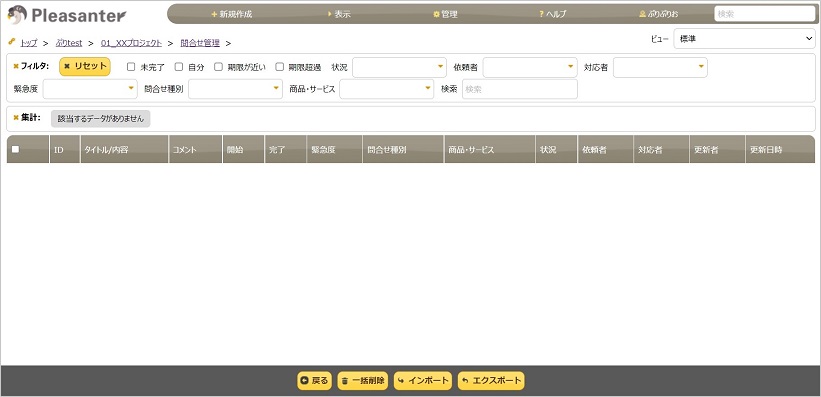The image size is (821, 397).
Task: Click the リセット filter button
Action: pyautogui.click(x=85, y=67)
